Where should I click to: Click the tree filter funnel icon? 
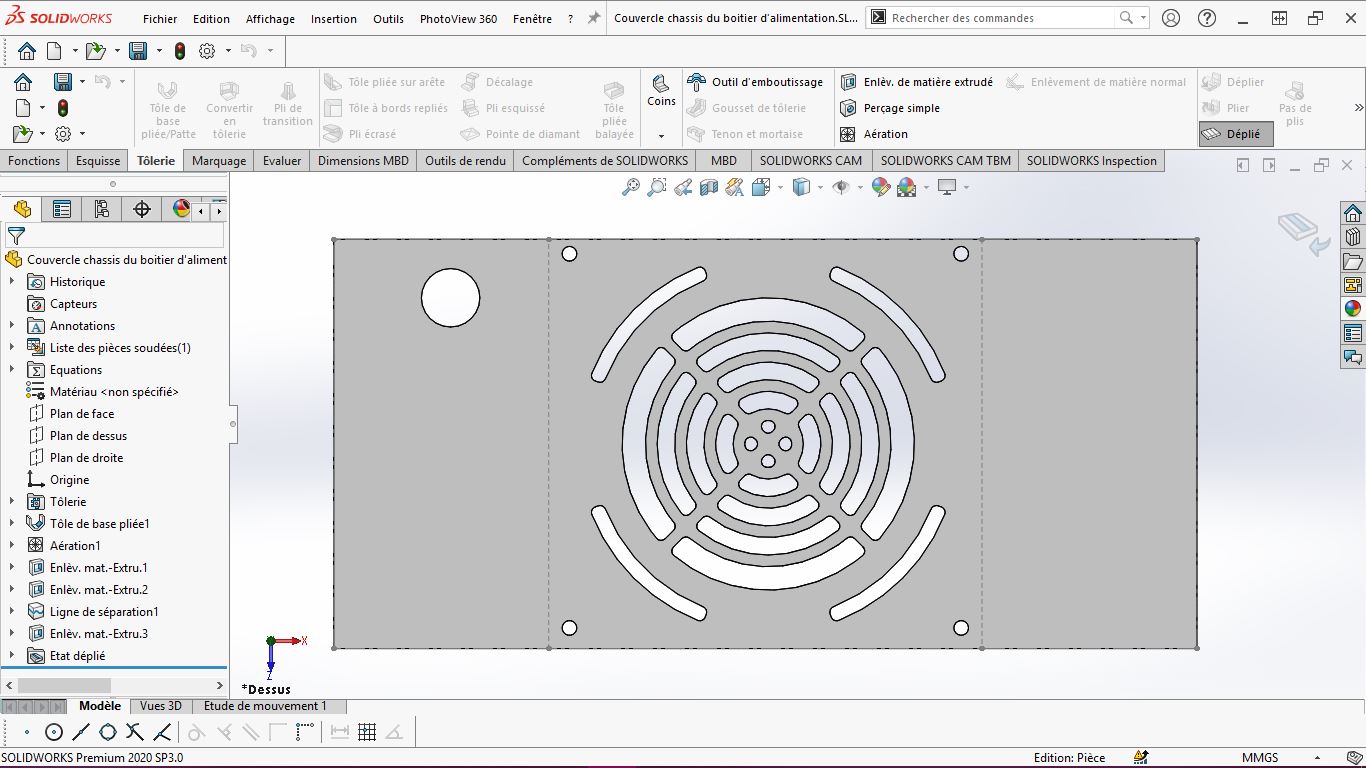(16, 236)
